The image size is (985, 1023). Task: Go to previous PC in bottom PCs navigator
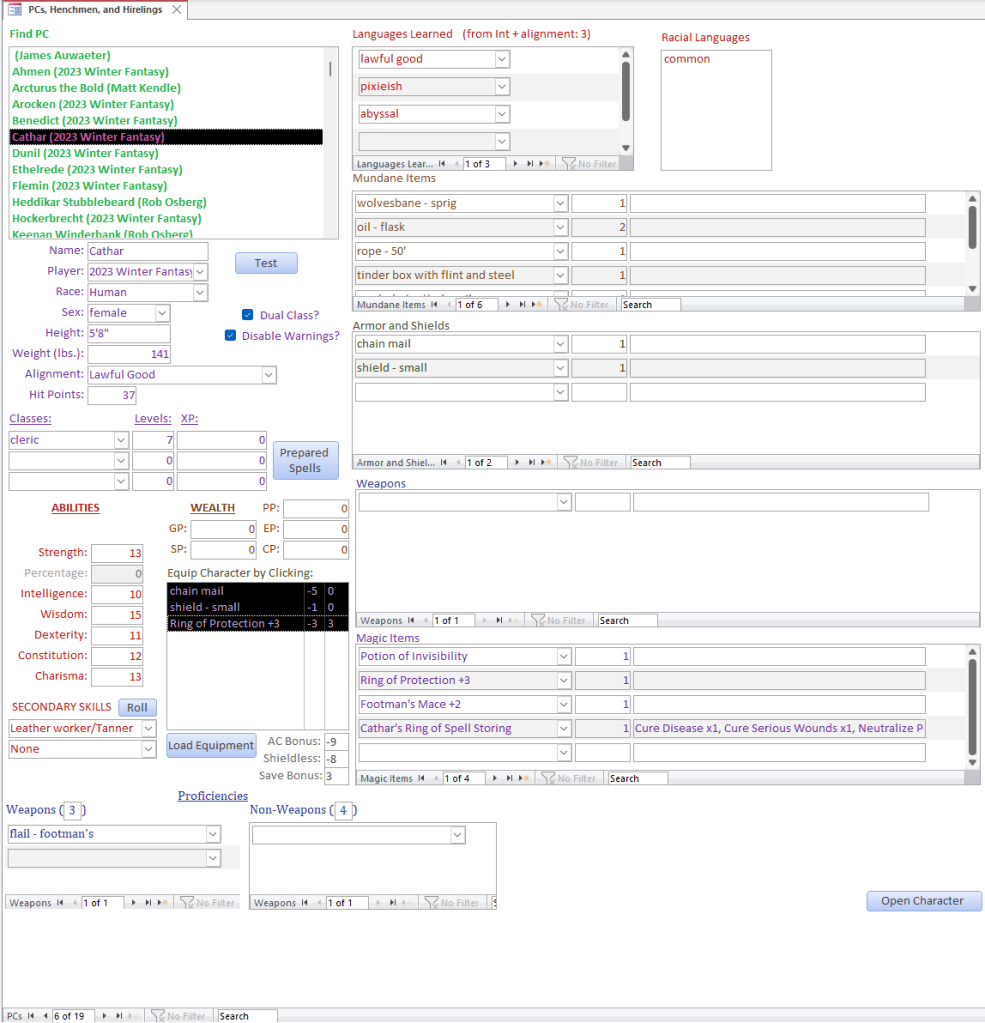(45, 1016)
